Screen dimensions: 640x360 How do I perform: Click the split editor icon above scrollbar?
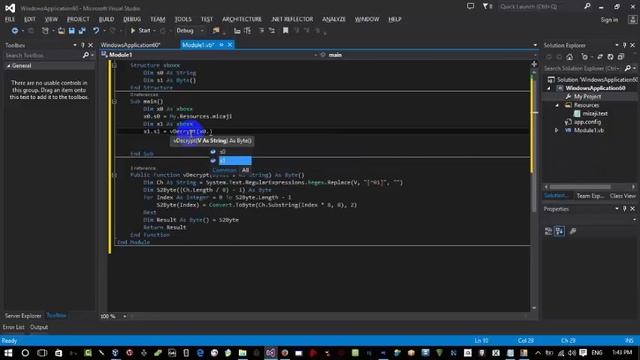pyautogui.click(x=534, y=64)
